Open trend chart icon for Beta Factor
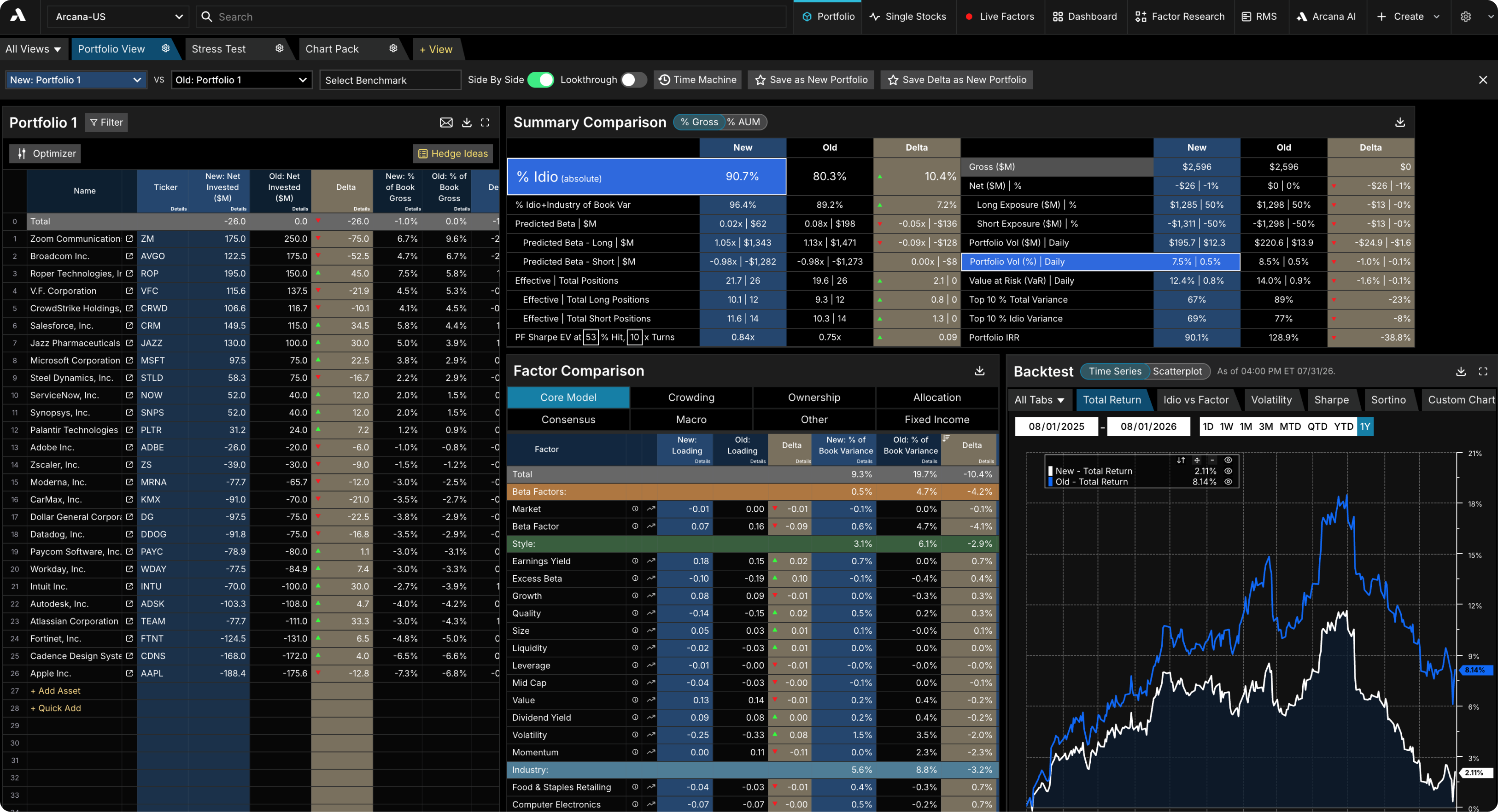Image resolution: width=1498 pixels, height=812 pixels. [x=651, y=526]
